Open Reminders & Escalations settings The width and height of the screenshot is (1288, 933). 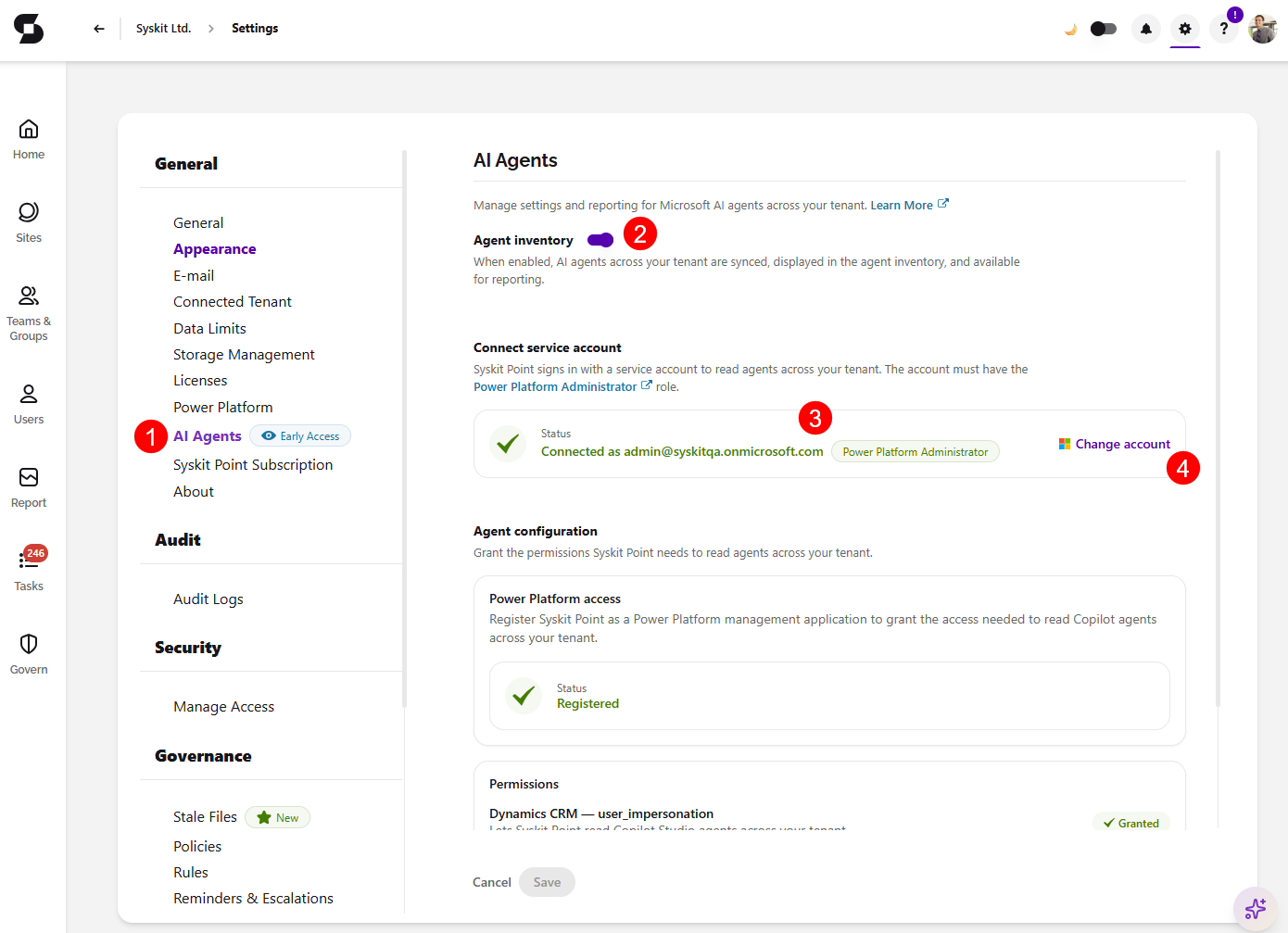[253, 899]
